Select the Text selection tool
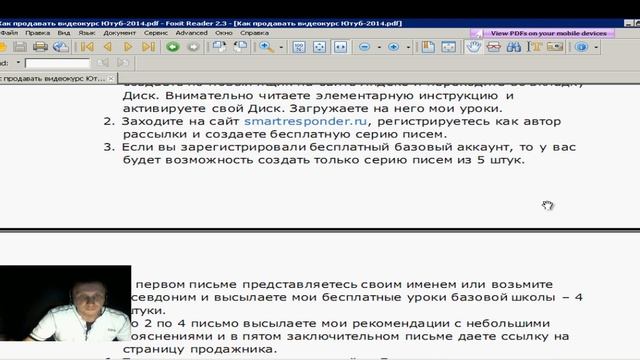Viewport: 640px width, 360px height. point(534,47)
